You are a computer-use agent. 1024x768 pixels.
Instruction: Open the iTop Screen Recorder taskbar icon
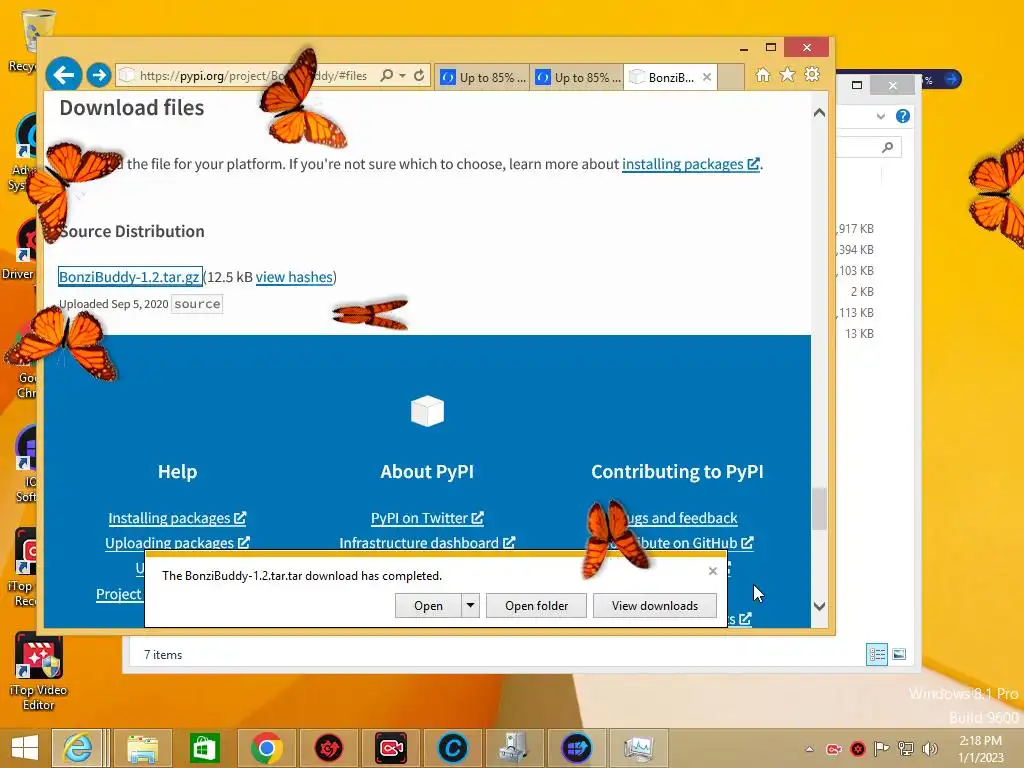point(391,748)
